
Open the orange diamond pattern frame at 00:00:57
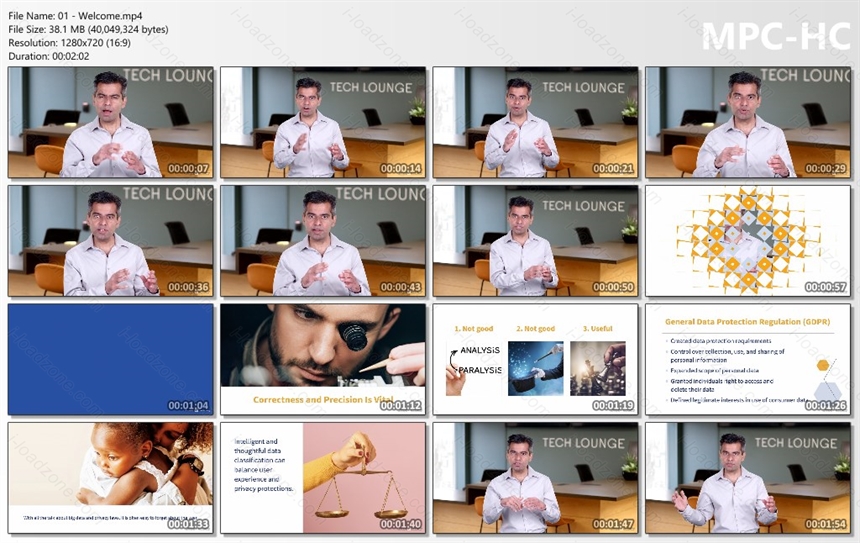click(748, 241)
